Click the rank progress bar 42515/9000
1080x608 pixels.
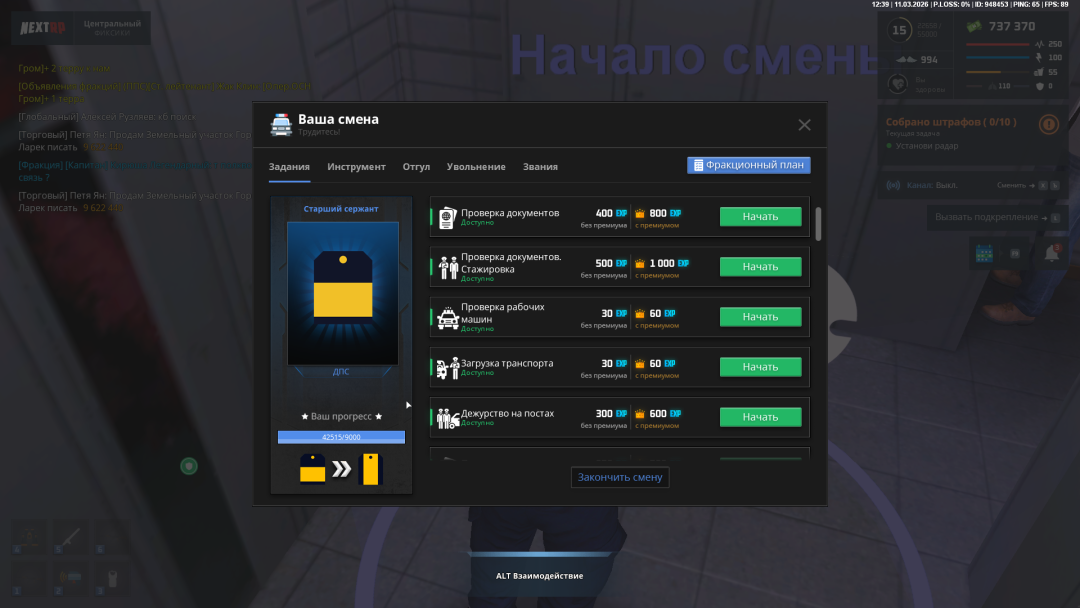341,437
